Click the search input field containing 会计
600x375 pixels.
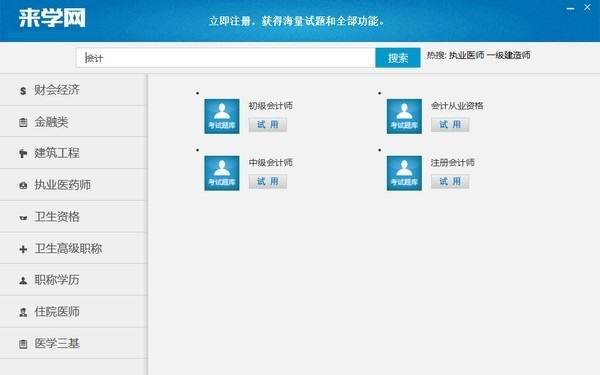(x=225, y=58)
